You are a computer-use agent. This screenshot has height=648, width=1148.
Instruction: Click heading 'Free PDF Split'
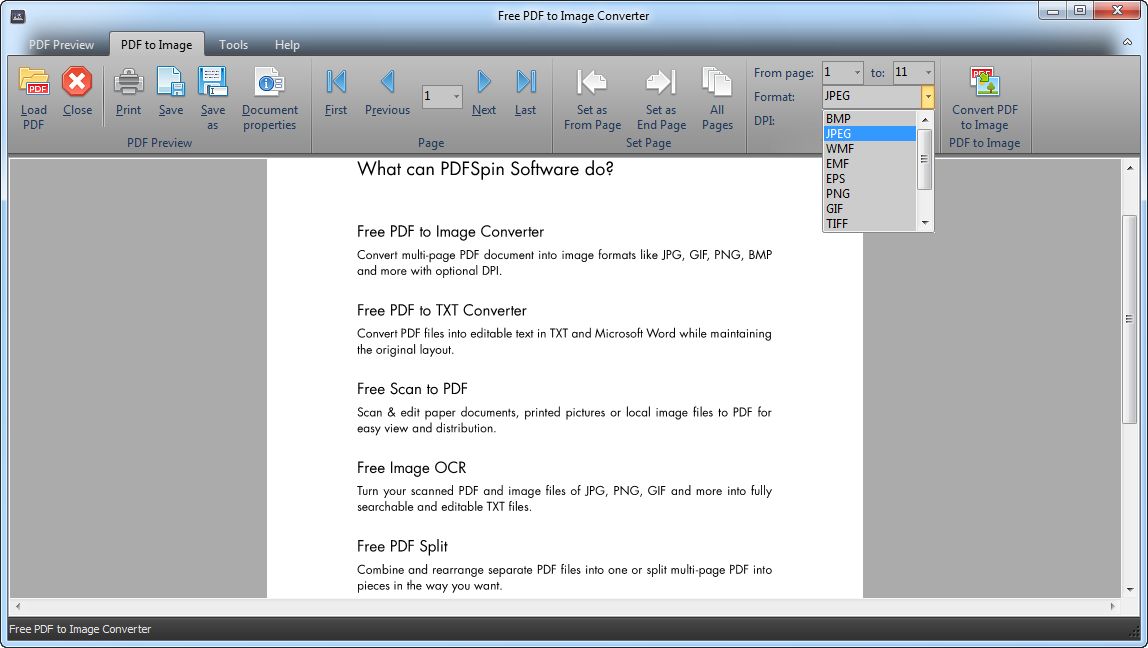click(402, 546)
